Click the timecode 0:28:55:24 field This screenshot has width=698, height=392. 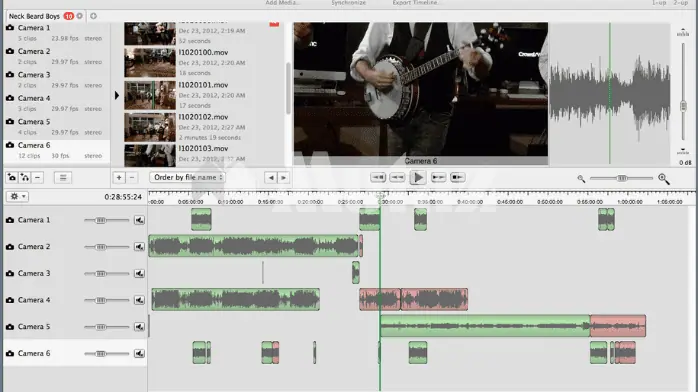(x=123, y=197)
